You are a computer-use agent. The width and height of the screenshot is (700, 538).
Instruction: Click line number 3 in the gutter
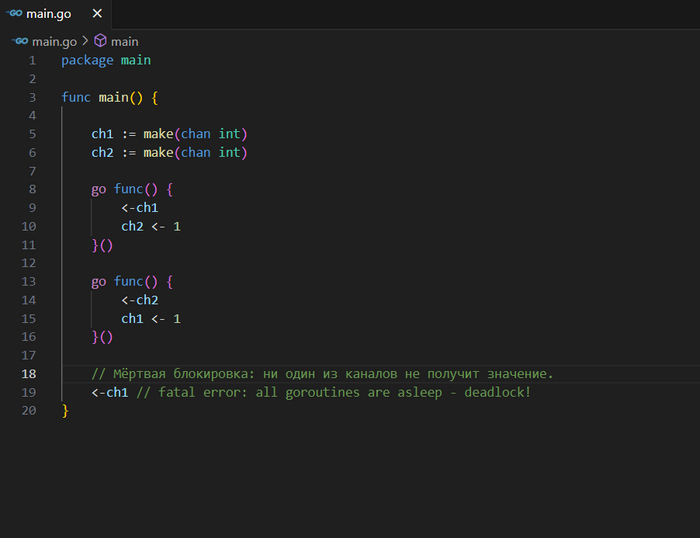point(33,97)
